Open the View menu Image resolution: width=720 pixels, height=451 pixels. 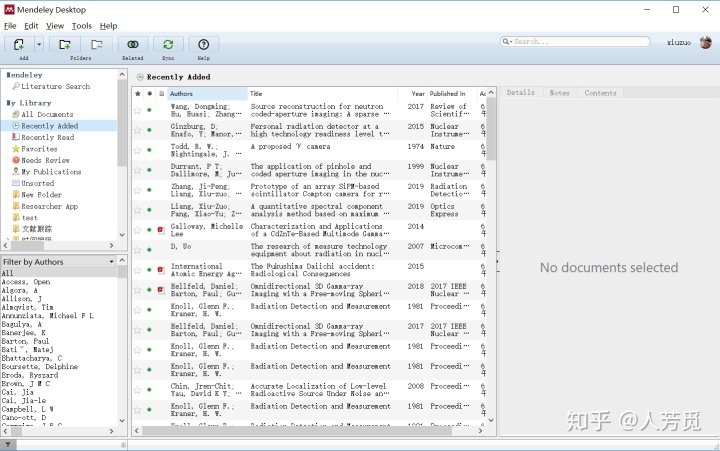point(55,26)
